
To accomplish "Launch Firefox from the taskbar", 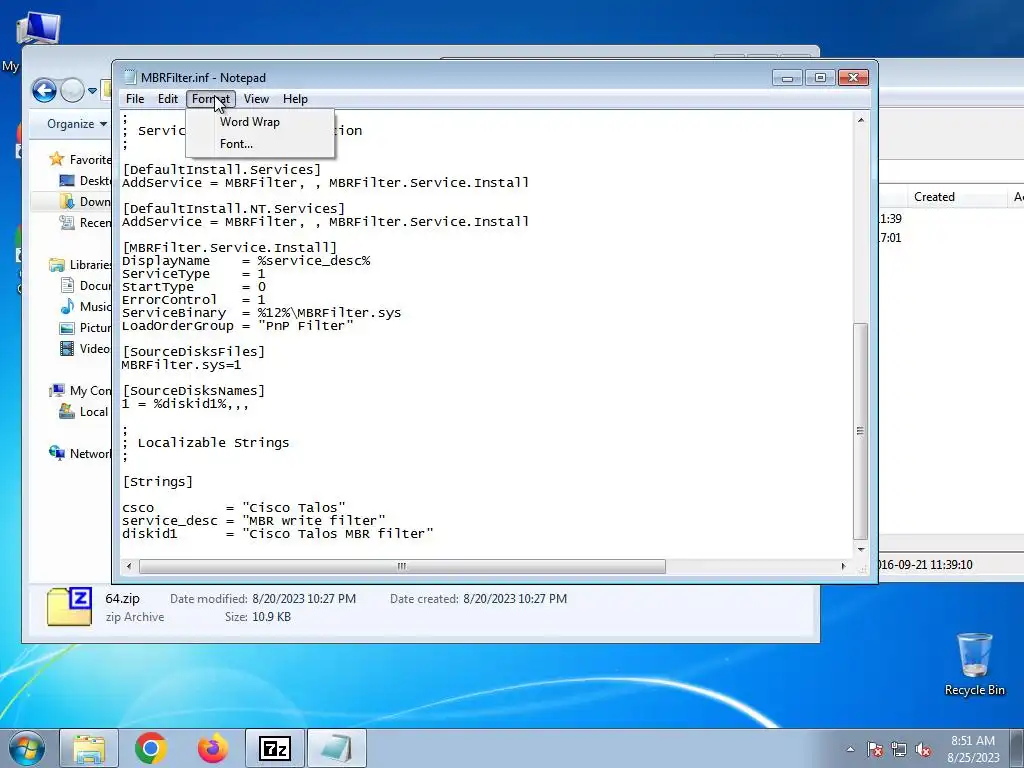I will (213, 748).
